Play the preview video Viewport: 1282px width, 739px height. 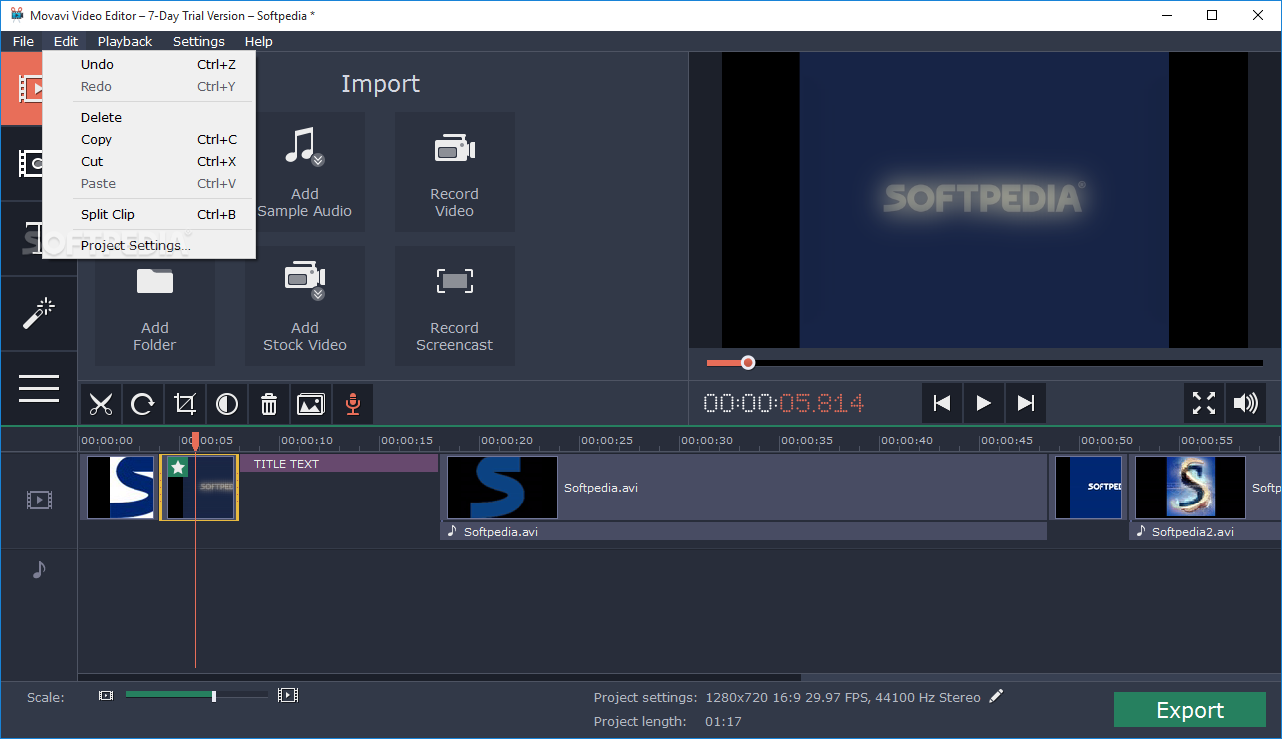tap(983, 403)
